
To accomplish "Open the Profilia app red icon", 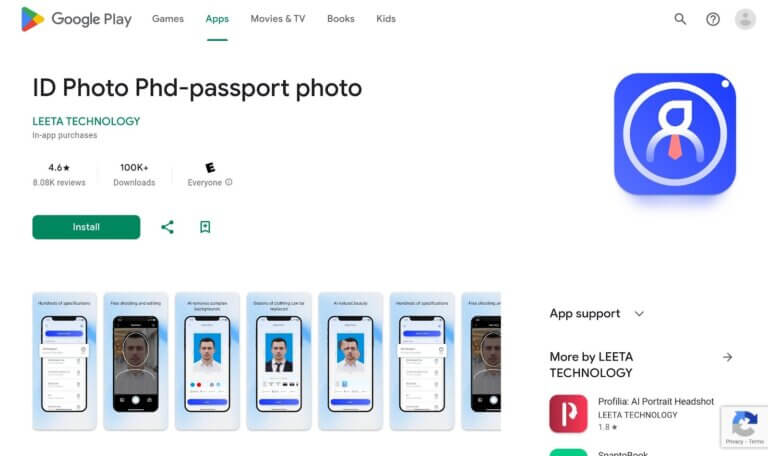I will [568, 414].
